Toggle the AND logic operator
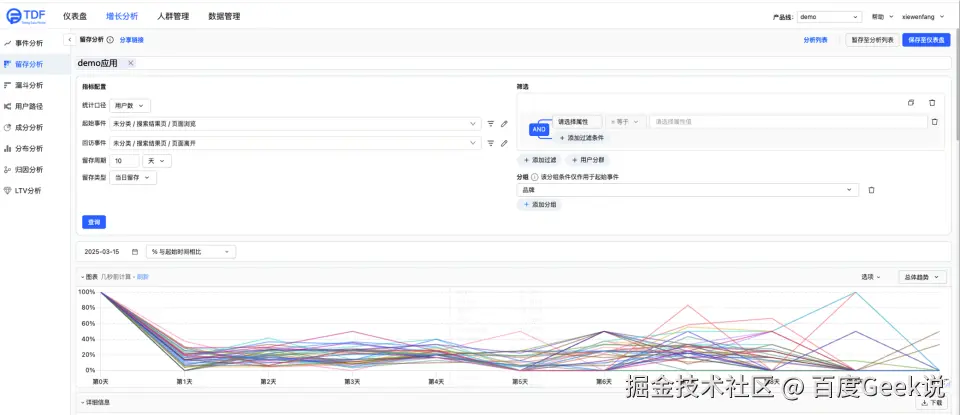The width and height of the screenshot is (960, 415). pyautogui.click(x=539, y=130)
